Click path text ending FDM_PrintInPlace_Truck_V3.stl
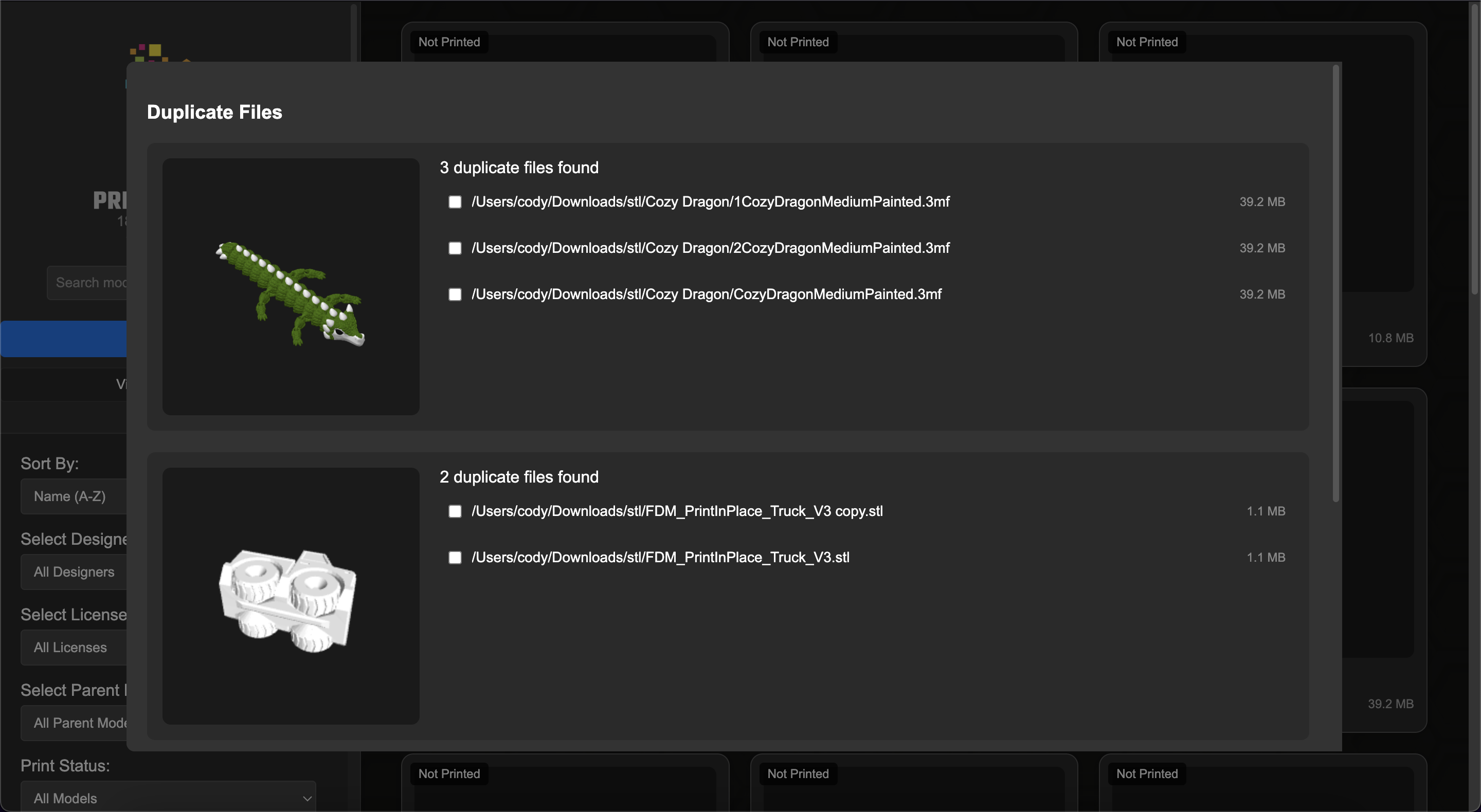Screen dimensions: 1481x812 coord(660,558)
